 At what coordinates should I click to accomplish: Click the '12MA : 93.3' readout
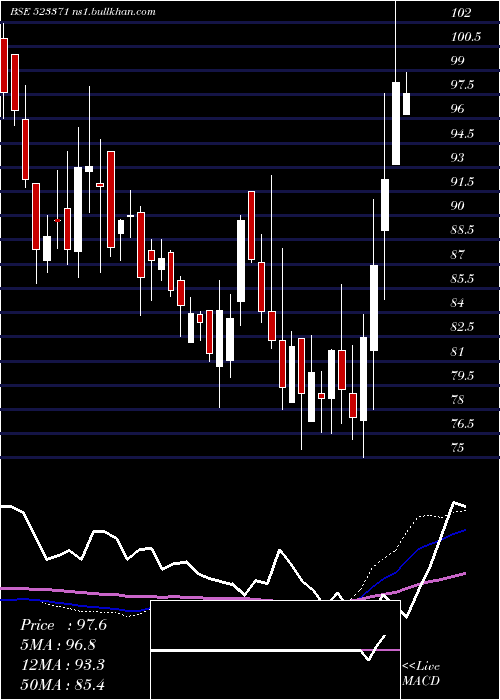pyautogui.click(x=62, y=665)
